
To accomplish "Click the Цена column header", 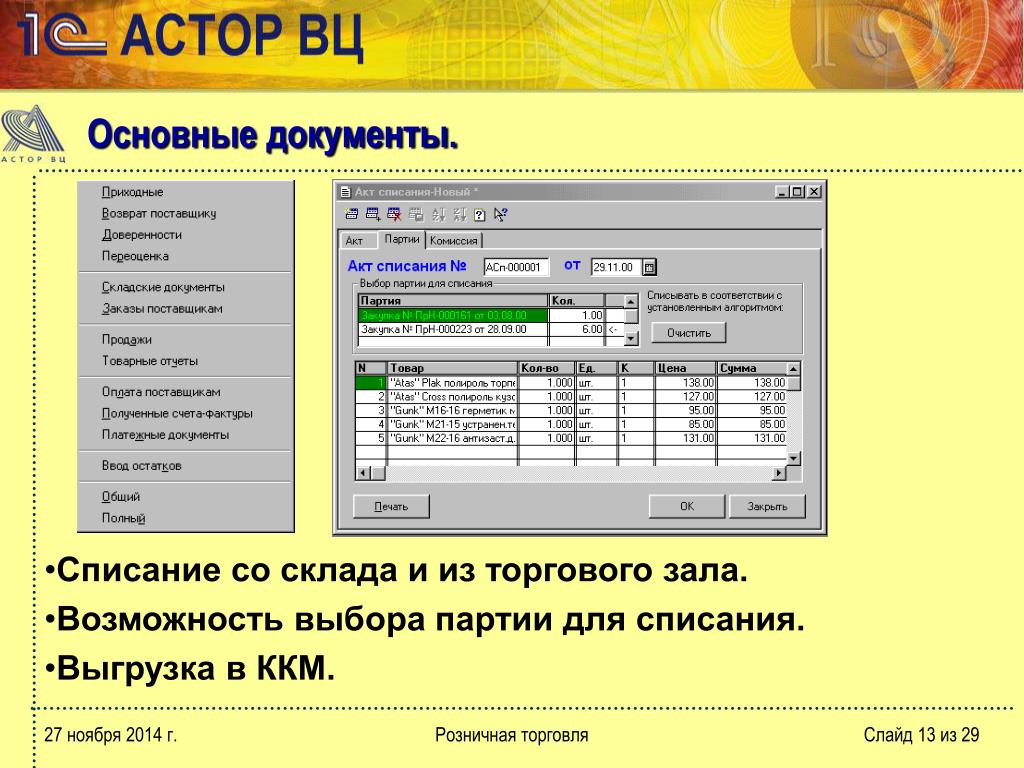I will [685, 368].
